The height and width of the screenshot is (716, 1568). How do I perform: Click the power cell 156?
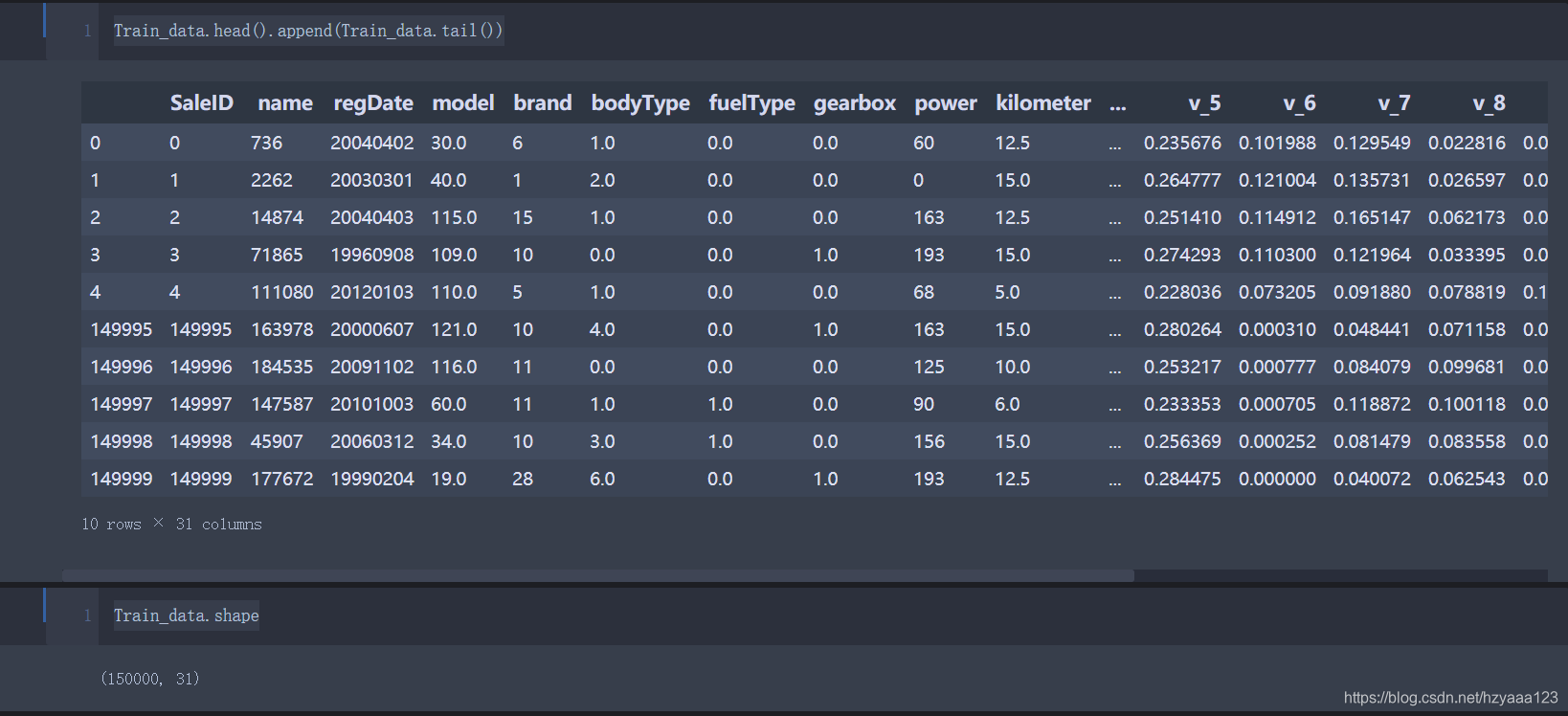coord(929,441)
